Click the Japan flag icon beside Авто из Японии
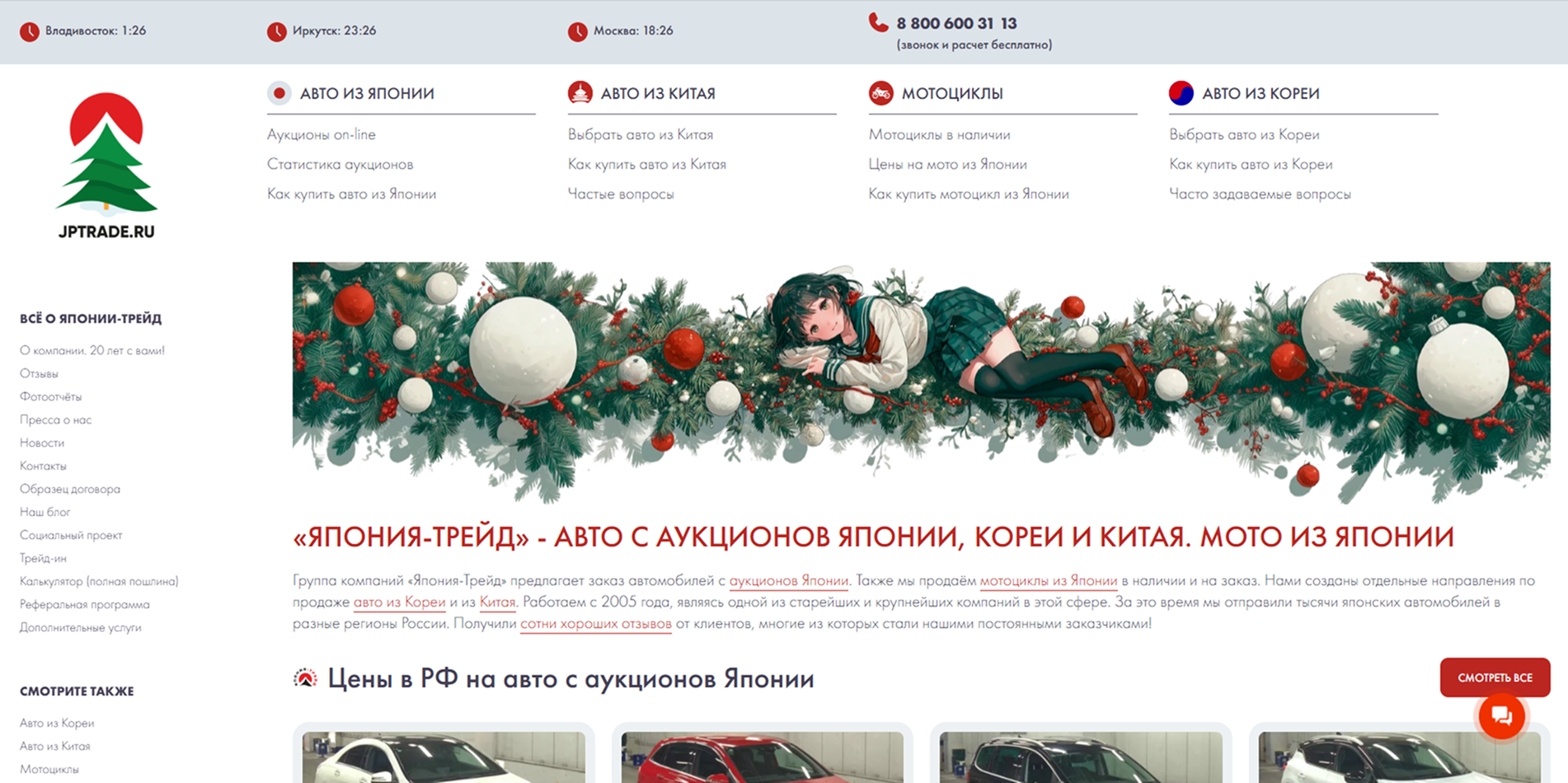 pyautogui.click(x=279, y=93)
